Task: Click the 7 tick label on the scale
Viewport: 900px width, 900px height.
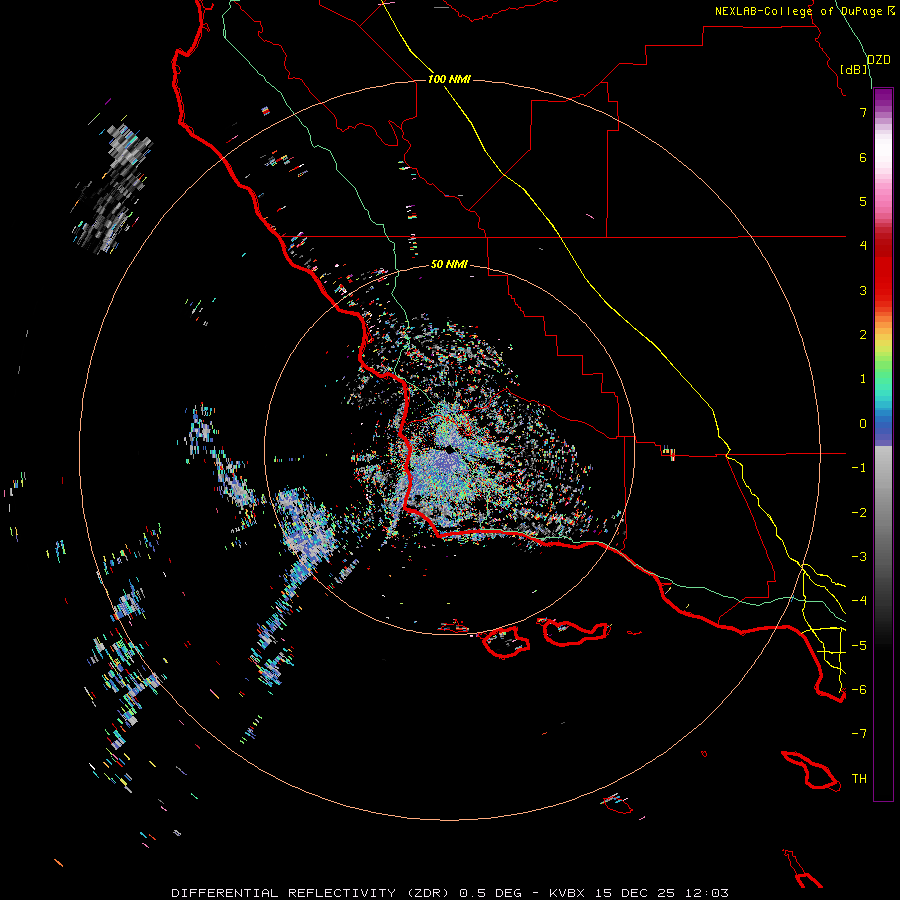Action: [x=863, y=112]
